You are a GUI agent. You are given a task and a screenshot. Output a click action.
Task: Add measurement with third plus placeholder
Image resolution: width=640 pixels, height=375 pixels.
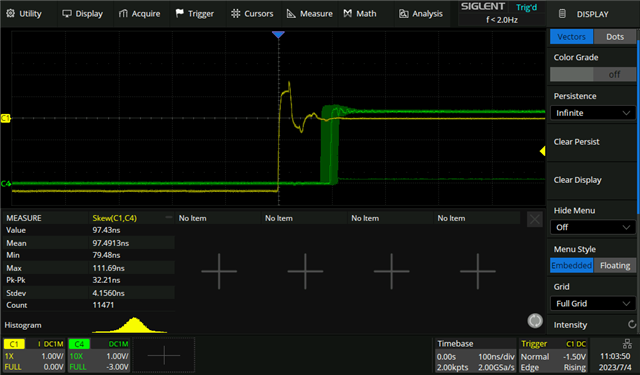tap(391, 271)
